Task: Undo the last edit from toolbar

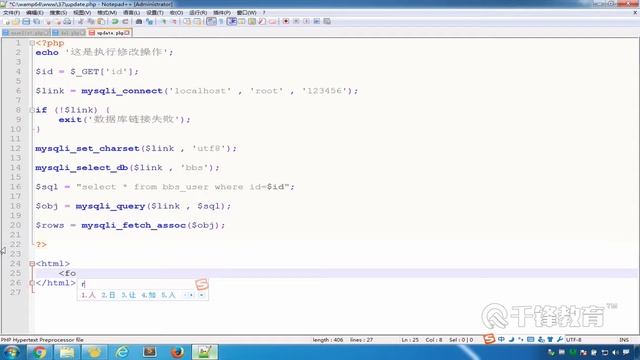Action: (x=115, y=21)
